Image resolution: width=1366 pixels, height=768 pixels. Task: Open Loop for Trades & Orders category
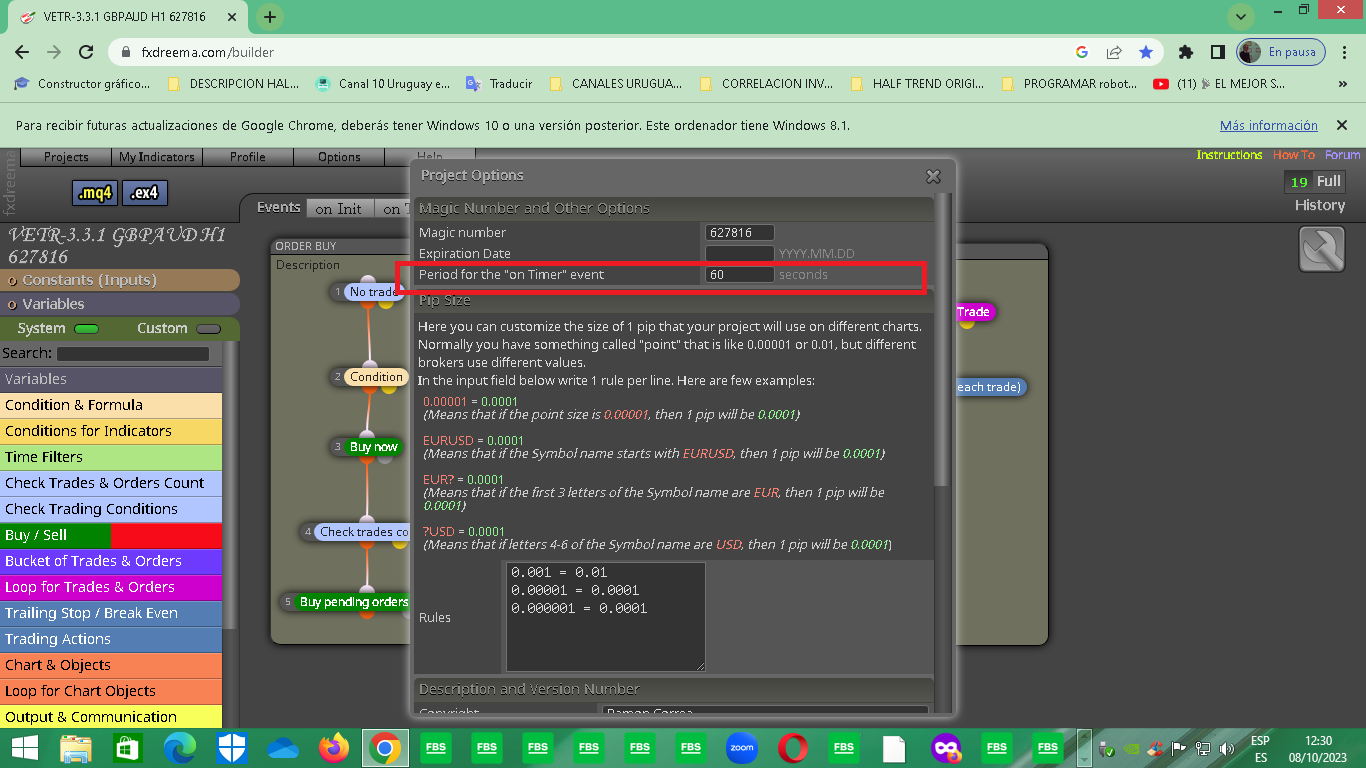point(111,587)
